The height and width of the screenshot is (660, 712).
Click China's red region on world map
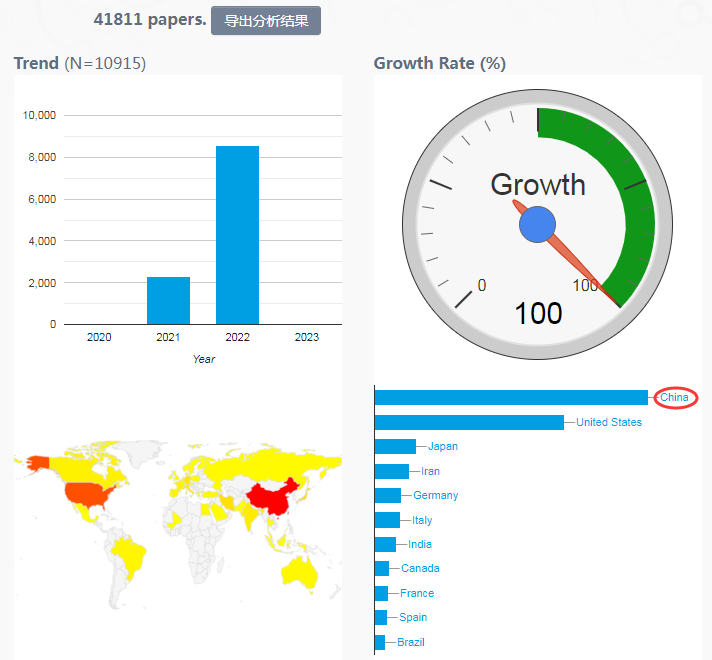272,495
